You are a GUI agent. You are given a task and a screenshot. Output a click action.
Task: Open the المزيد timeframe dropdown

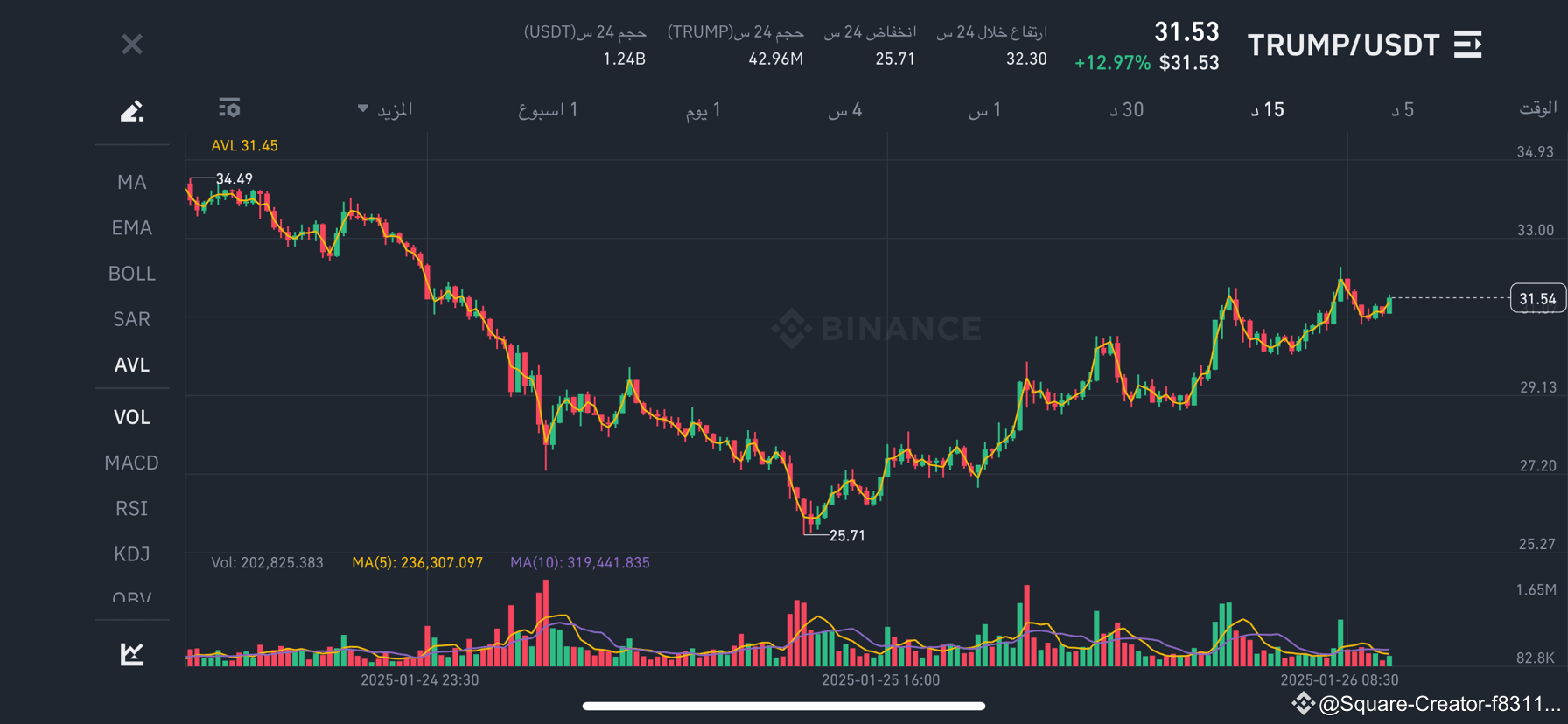point(386,108)
